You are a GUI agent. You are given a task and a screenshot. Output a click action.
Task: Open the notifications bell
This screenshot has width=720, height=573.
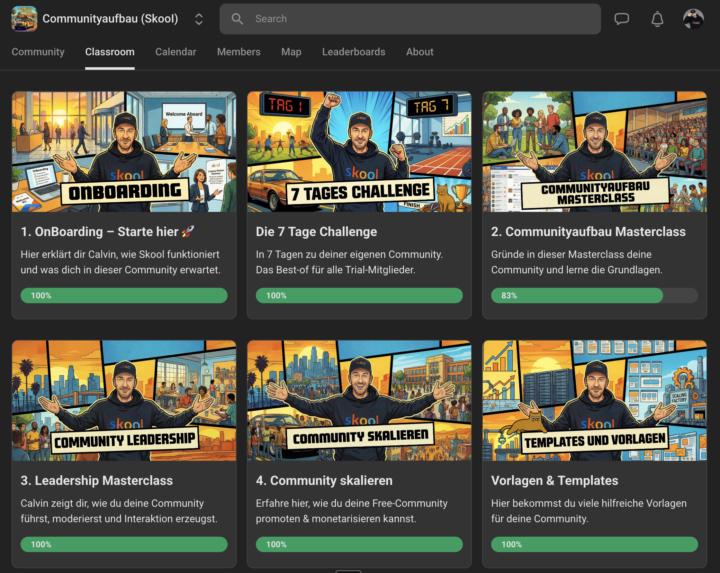click(657, 19)
